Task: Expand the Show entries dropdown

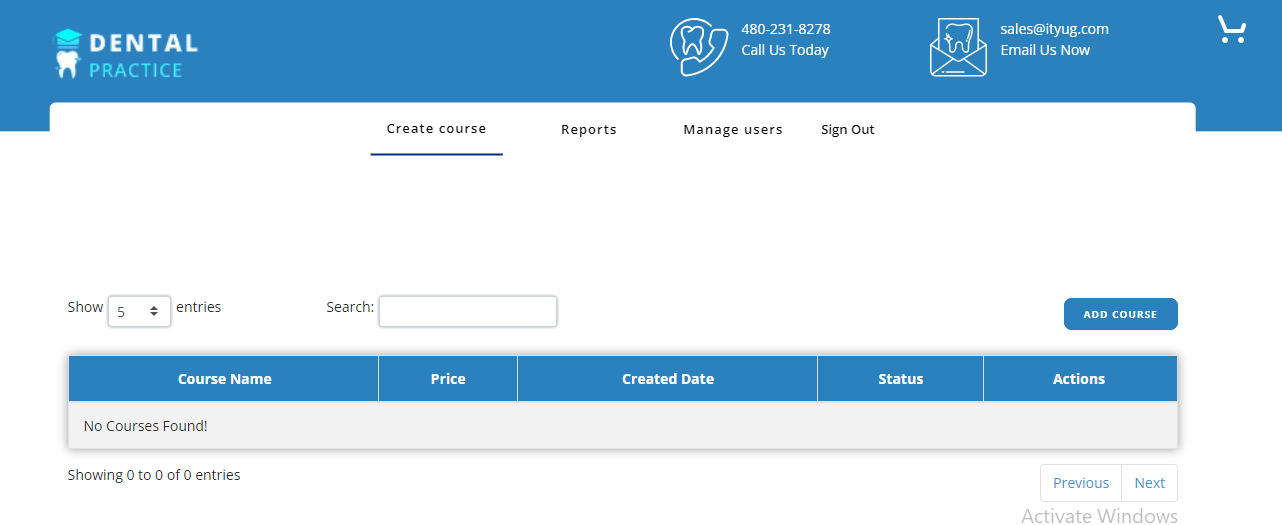Action: [x=139, y=311]
